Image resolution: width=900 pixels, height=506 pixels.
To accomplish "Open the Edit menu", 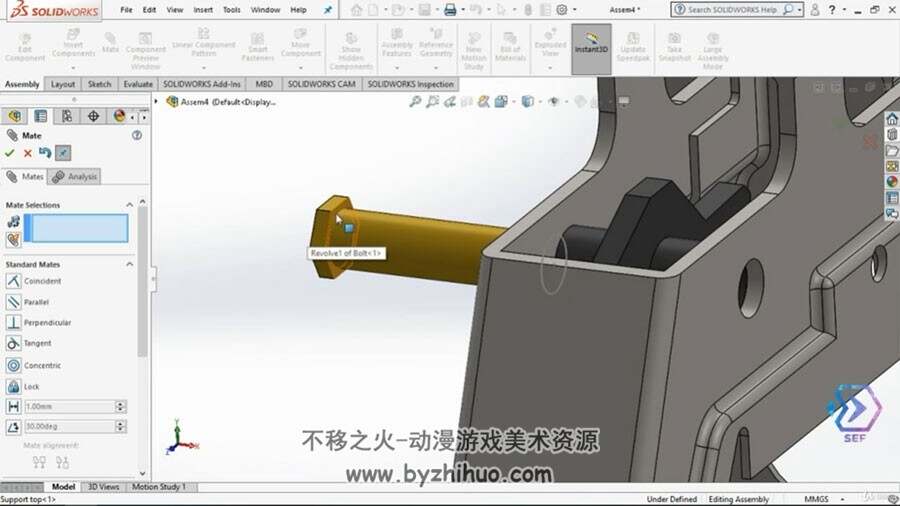I will pos(149,10).
